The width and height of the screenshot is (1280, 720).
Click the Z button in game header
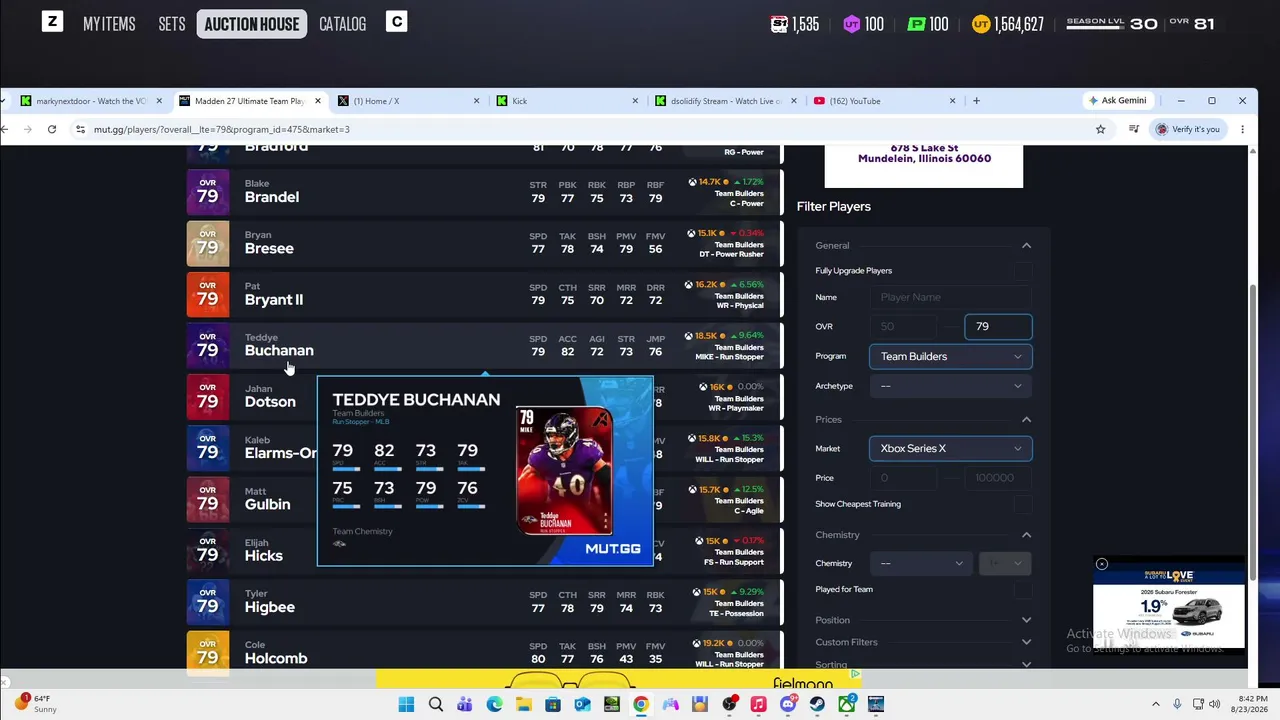pos(52,22)
